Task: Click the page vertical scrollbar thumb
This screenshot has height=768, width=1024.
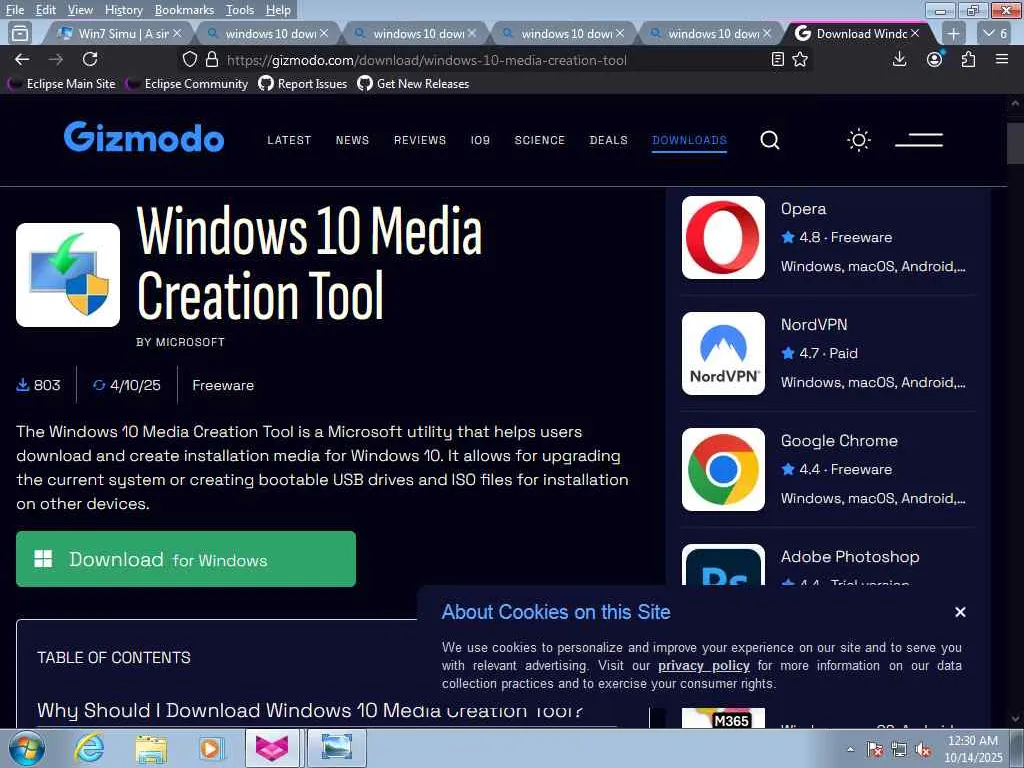Action: [1015, 143]
